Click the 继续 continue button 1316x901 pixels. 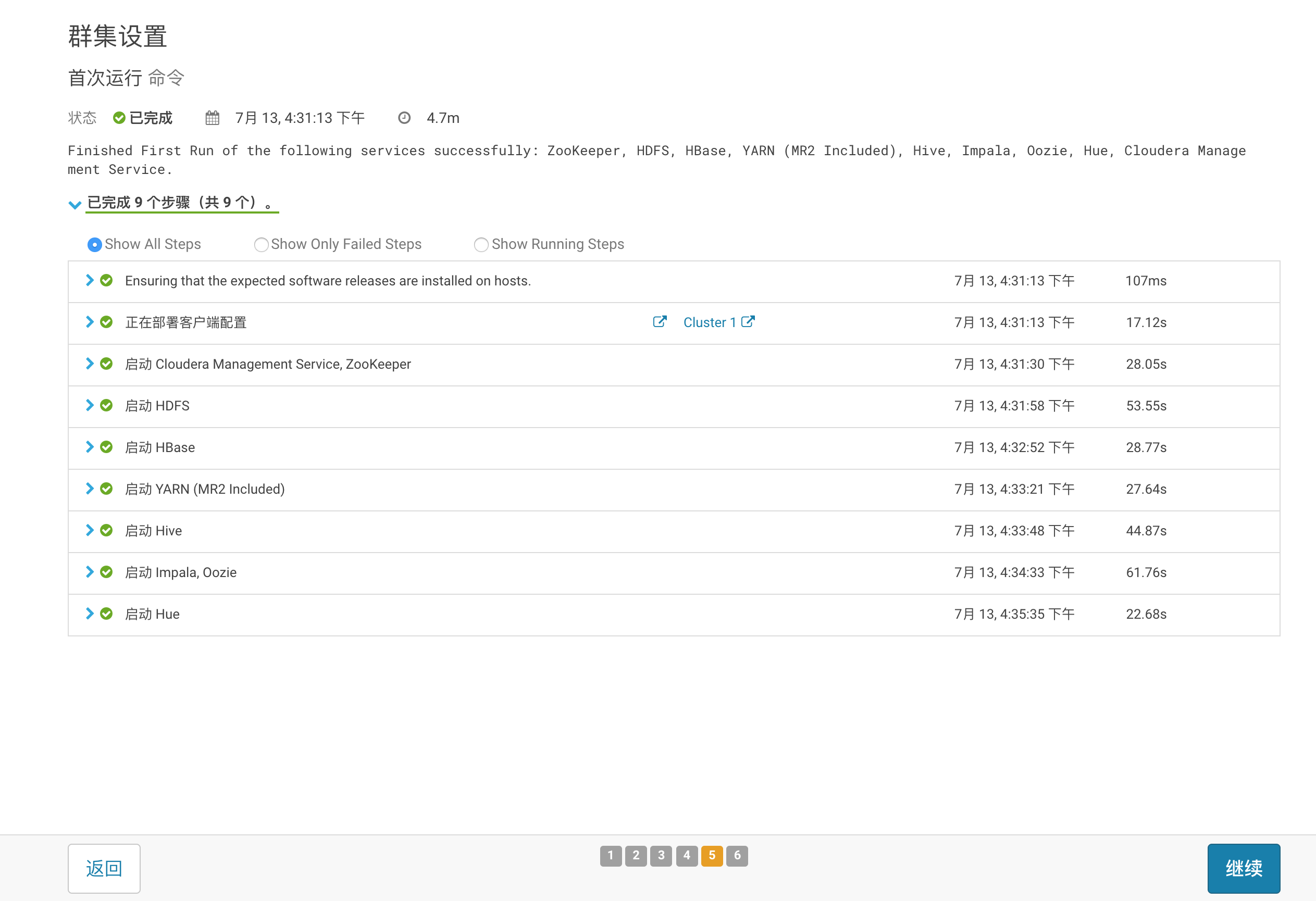pyautogui.click(x=1243, y=868)
